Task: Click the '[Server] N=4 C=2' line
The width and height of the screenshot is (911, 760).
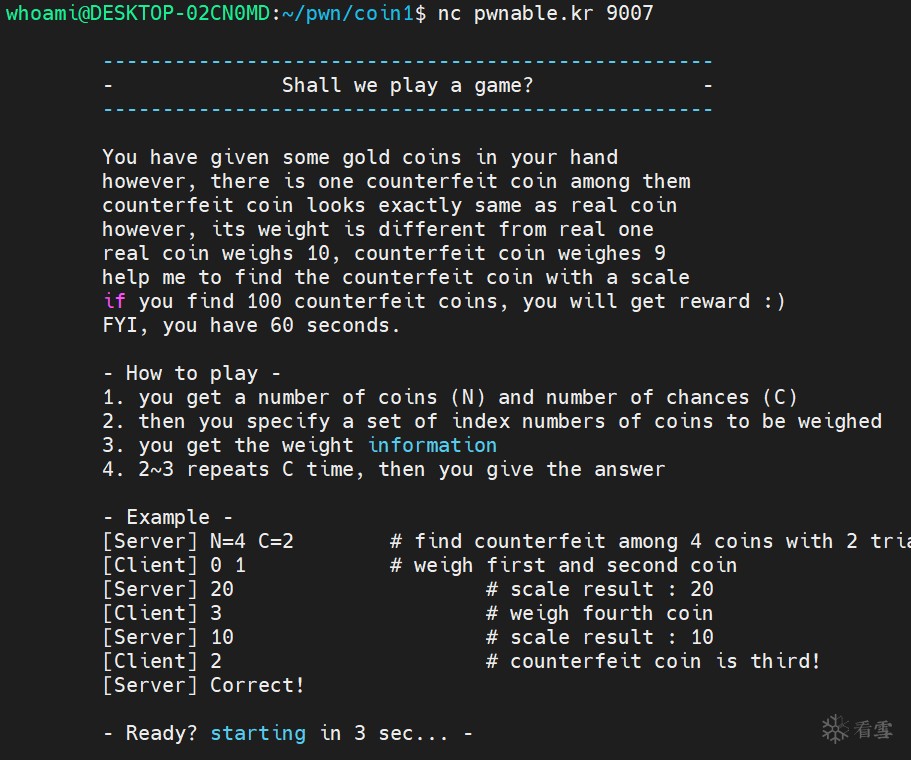Action: coord(198,542)
